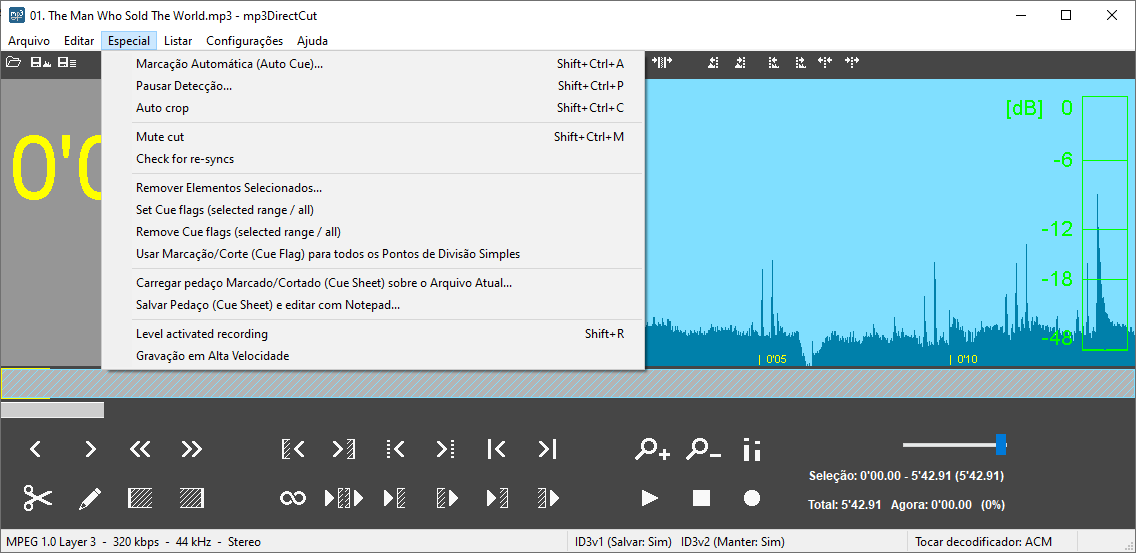Click the Total: 5'42.91 text

[845, 504]
